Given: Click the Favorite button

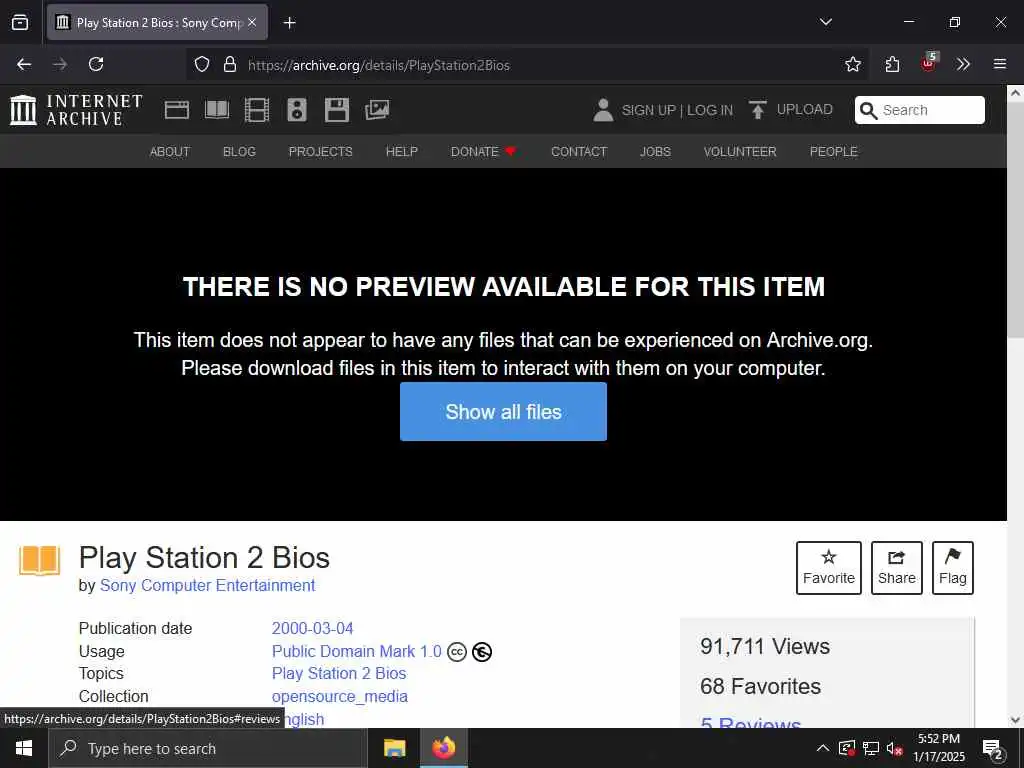Looking at the screenshot, I should (x=829, y=568).
